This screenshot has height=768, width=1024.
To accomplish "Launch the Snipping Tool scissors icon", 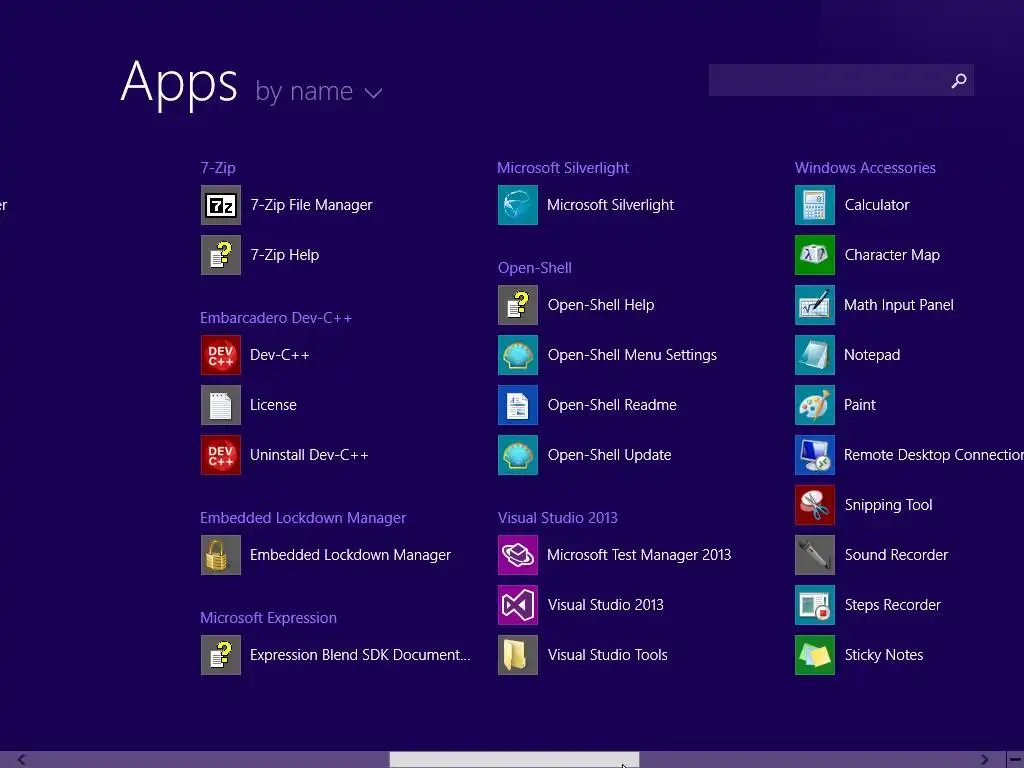I will [815, 505].
